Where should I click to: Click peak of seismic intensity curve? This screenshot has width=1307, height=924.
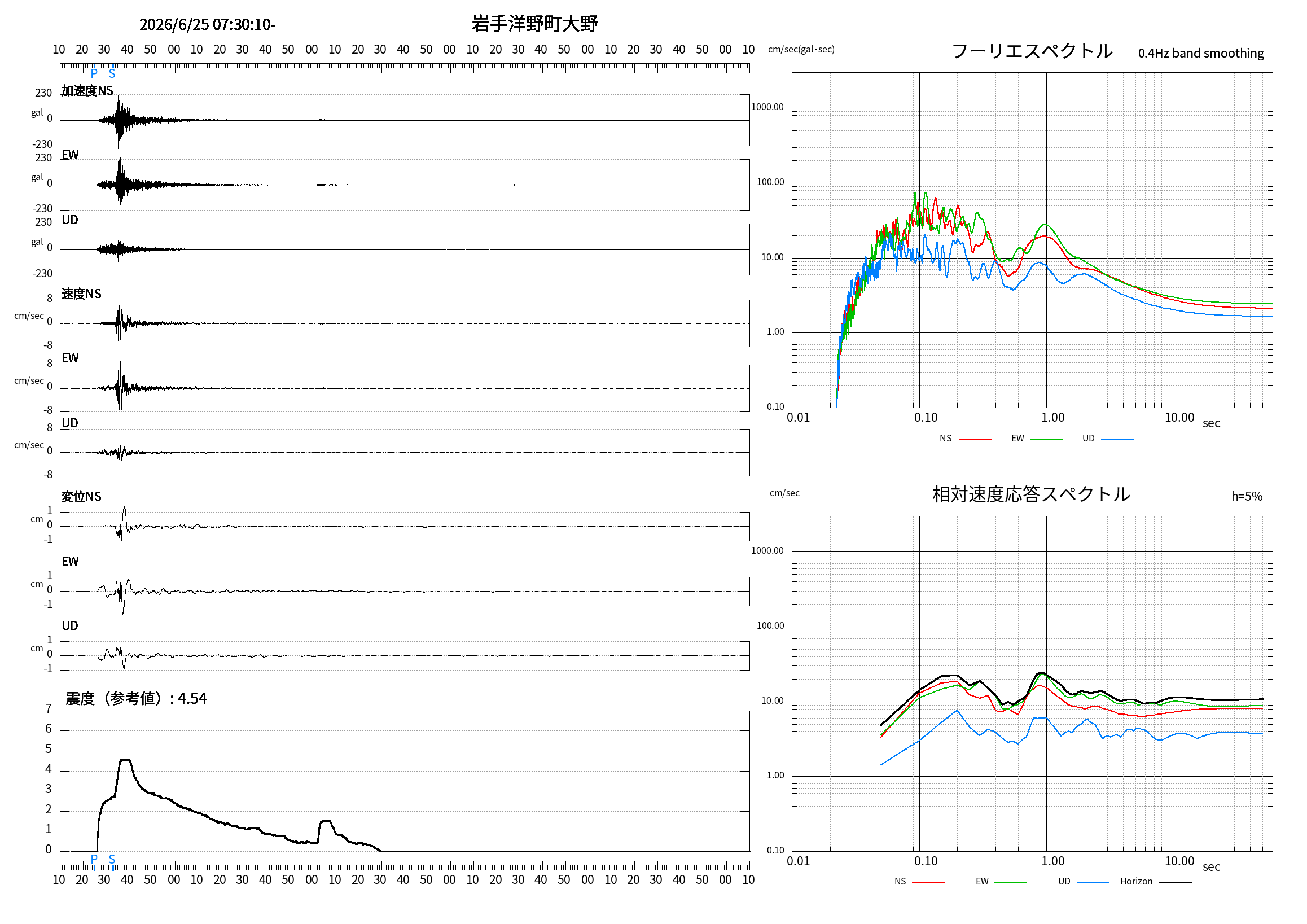click(x=125, y=760)
